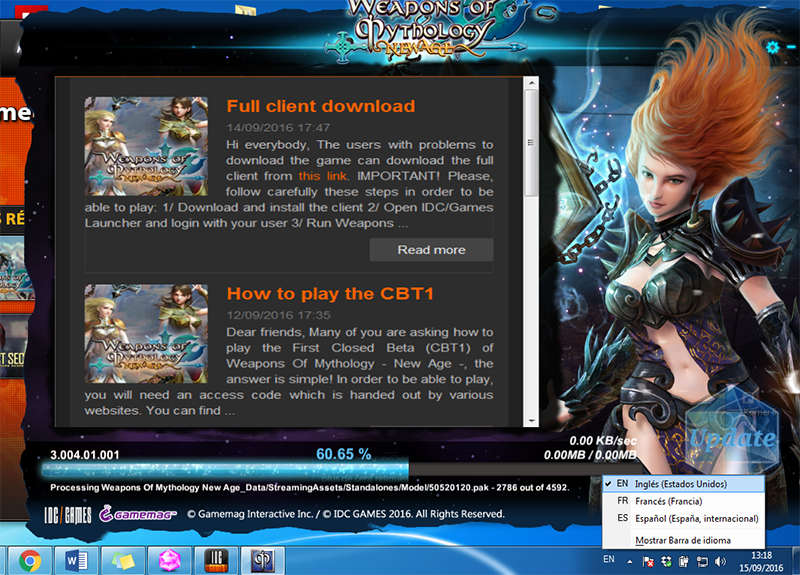The image size is (800, 575).
Task: Click the Gamemag logo in footer
Action: tap(139, 515)
